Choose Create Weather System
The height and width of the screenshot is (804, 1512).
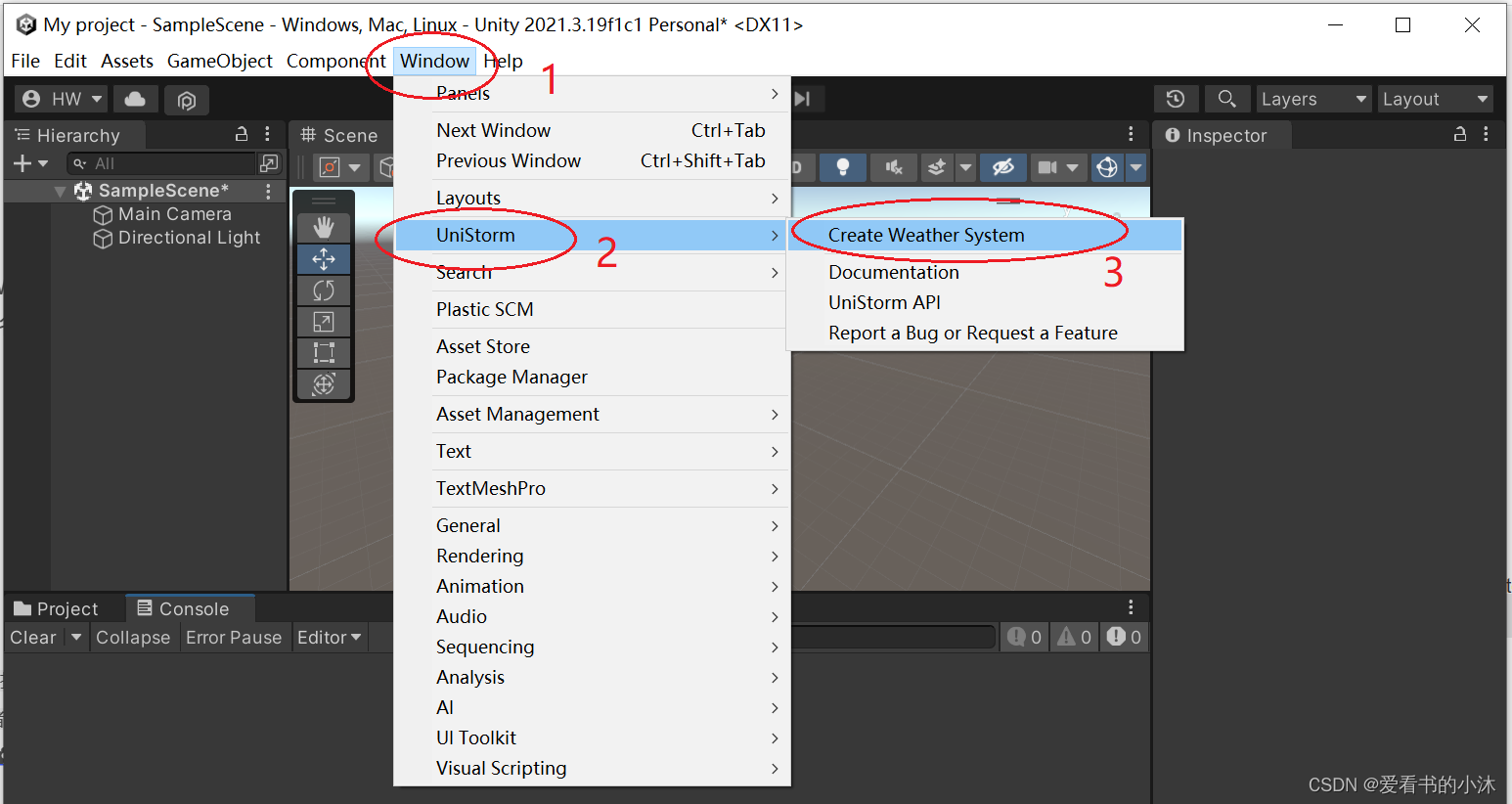point(985,236)
